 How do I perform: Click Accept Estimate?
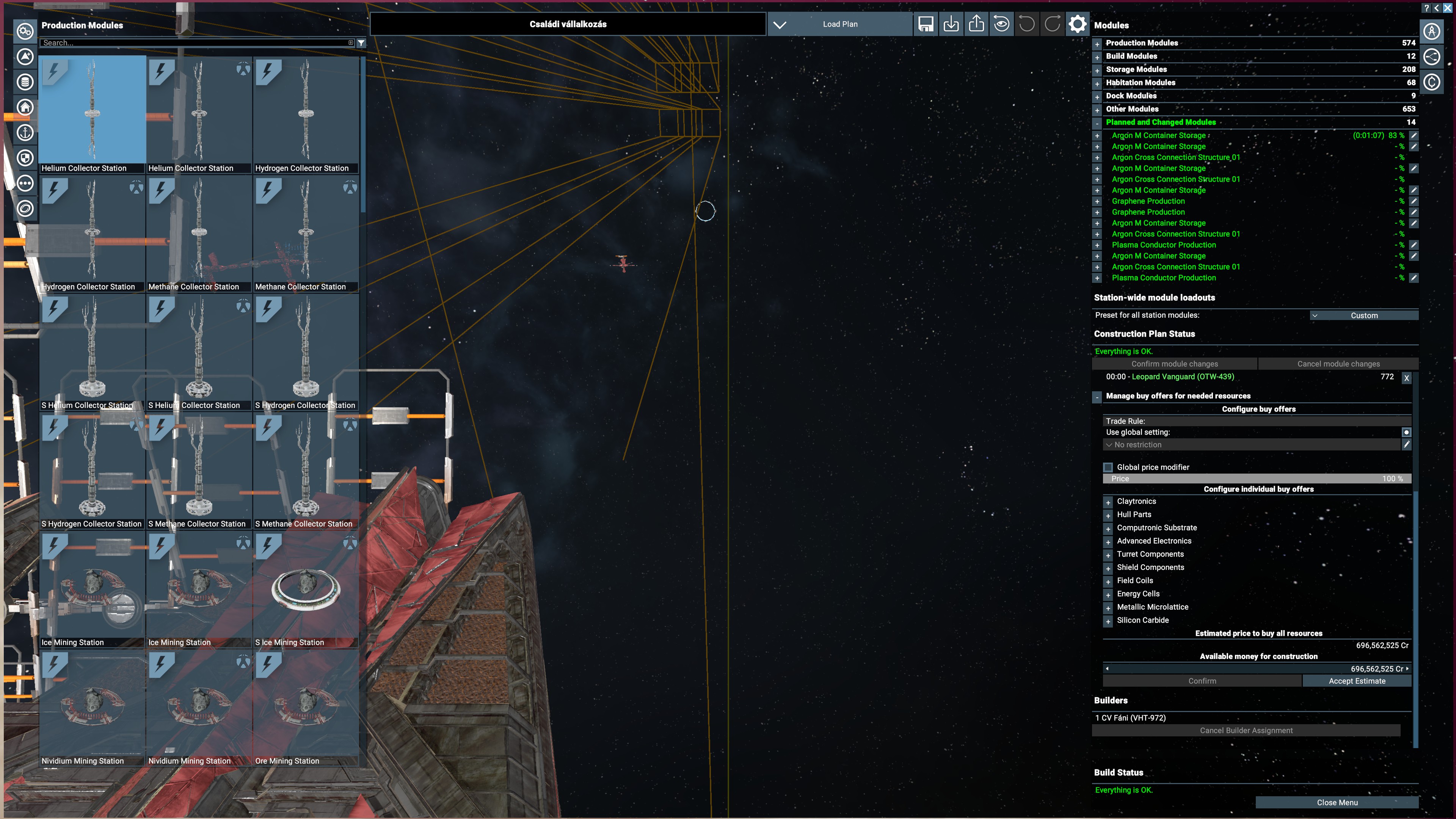click(x=1357, y=681)
